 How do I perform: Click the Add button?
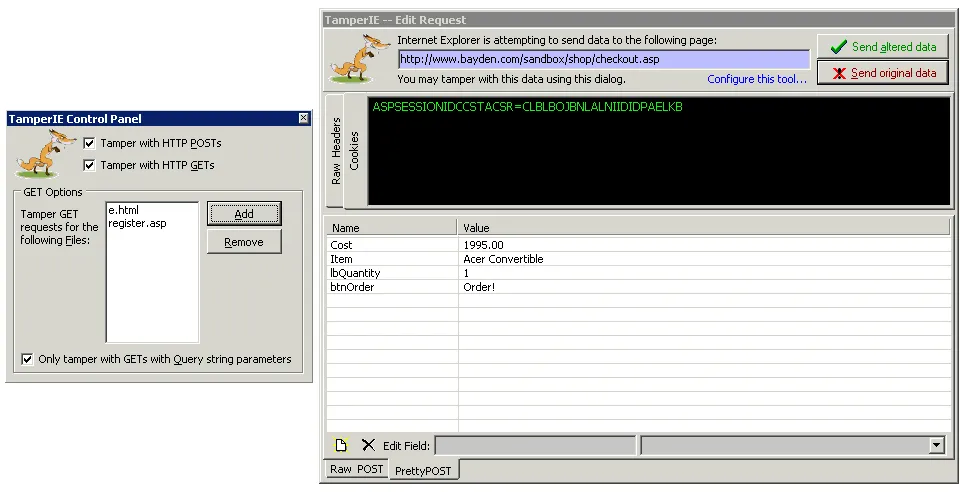(244, 214)
